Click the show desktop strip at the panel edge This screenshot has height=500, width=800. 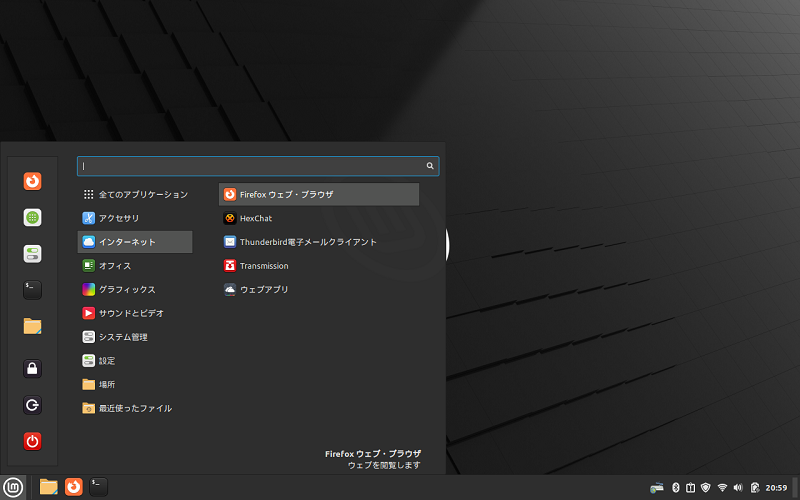point(795,488)
